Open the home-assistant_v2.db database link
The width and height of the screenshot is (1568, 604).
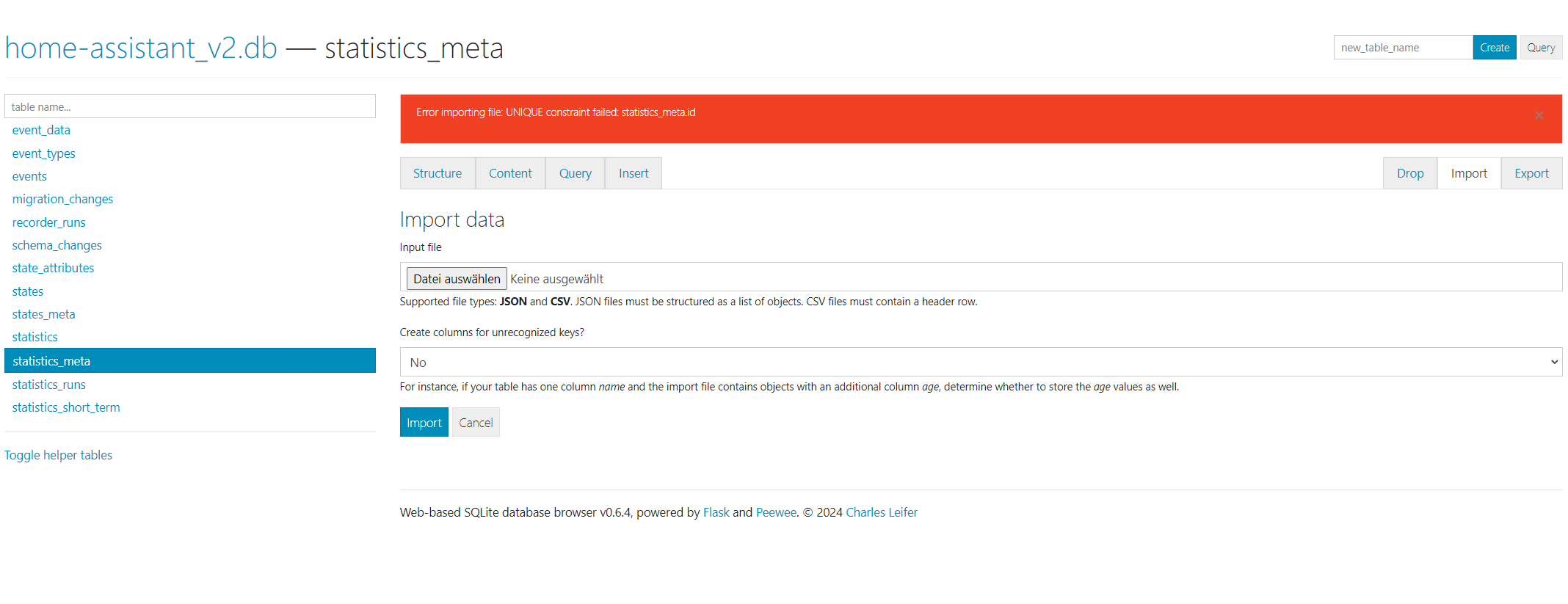[141, 48]
